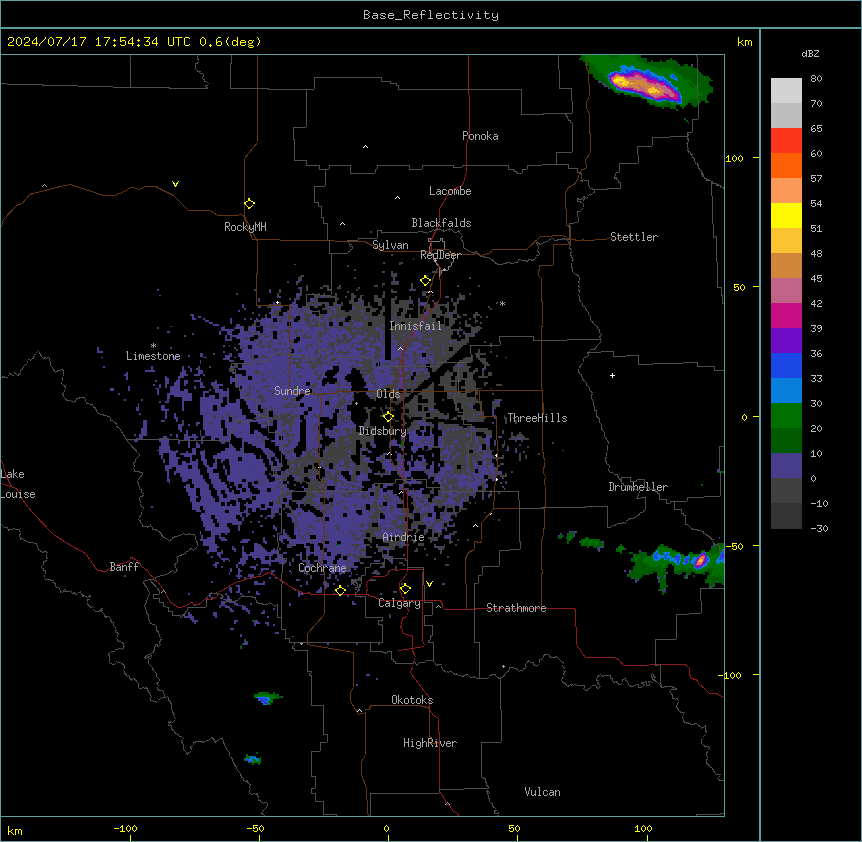The width and height of the screenshot is (862, 842).
Task: Click the Banff label
Action: click(x=124, y=567)
